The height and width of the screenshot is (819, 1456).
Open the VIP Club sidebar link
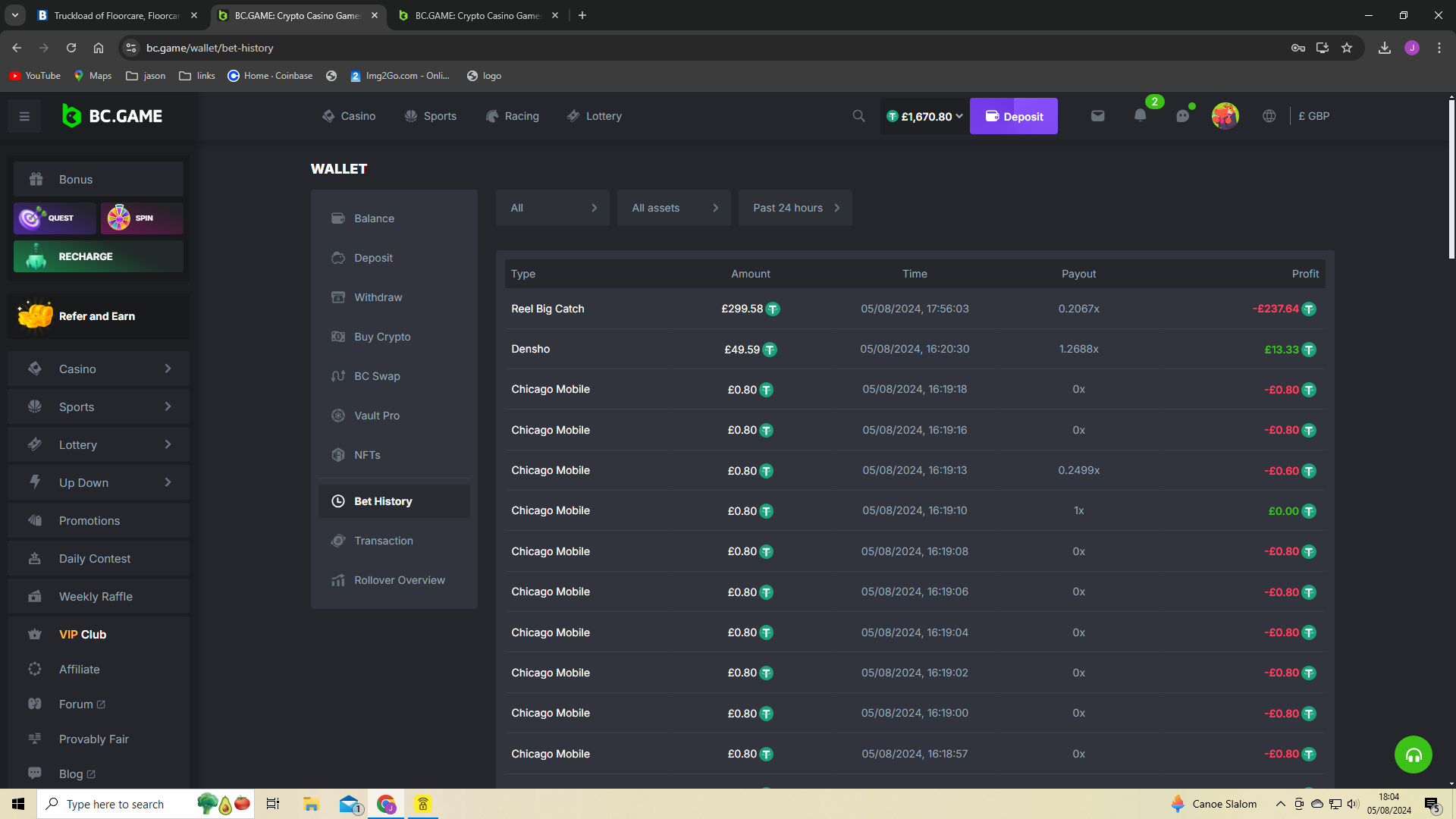[x=99, y=634]
